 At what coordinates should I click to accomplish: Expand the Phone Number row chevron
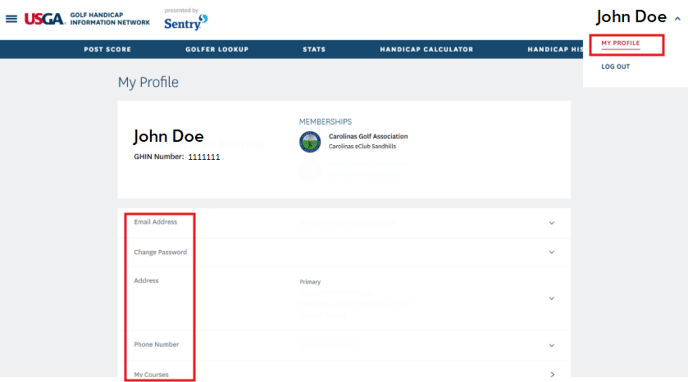(x=552, y=346)
